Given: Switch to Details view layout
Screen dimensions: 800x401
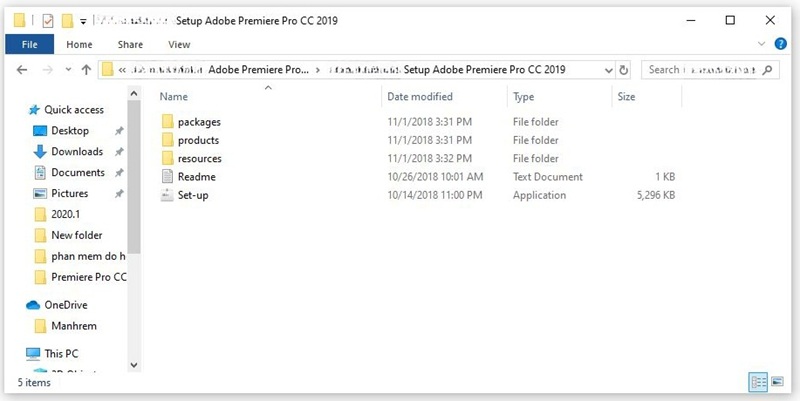Looking at the screenshot, I should [758, 382].
